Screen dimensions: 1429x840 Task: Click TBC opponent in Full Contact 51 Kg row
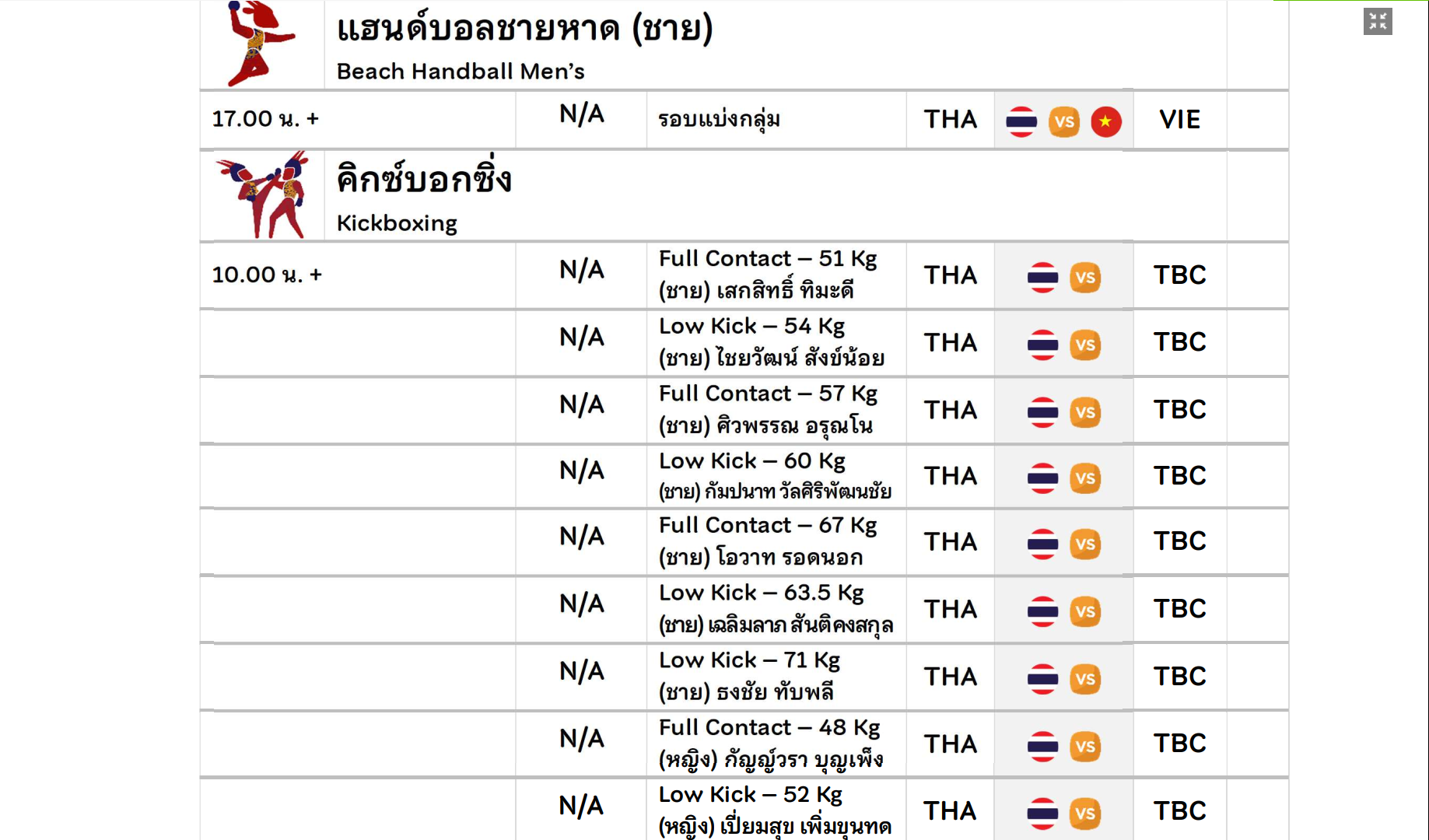1179,275
